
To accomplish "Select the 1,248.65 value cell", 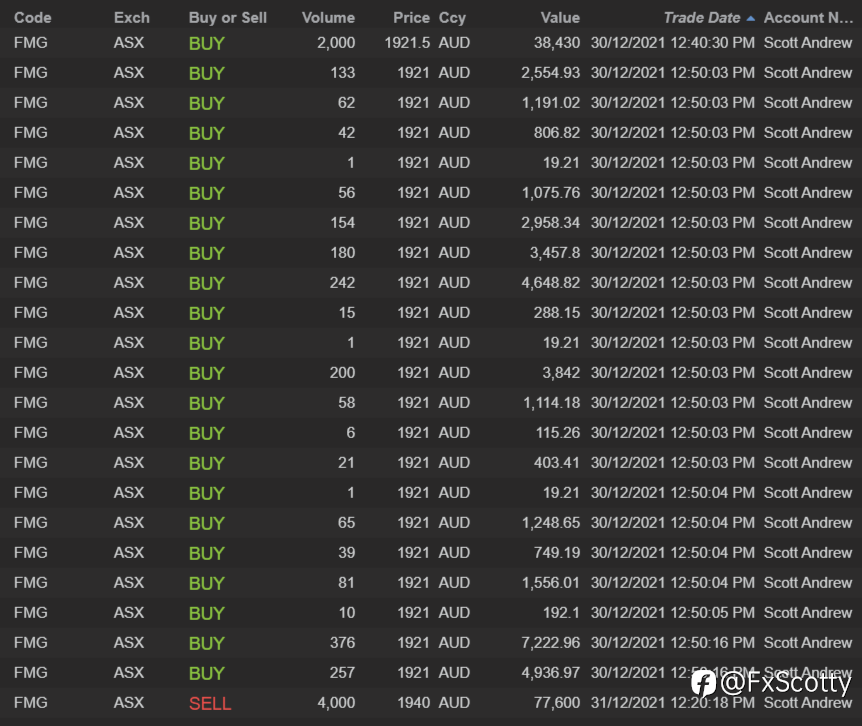I will point(550,522).
